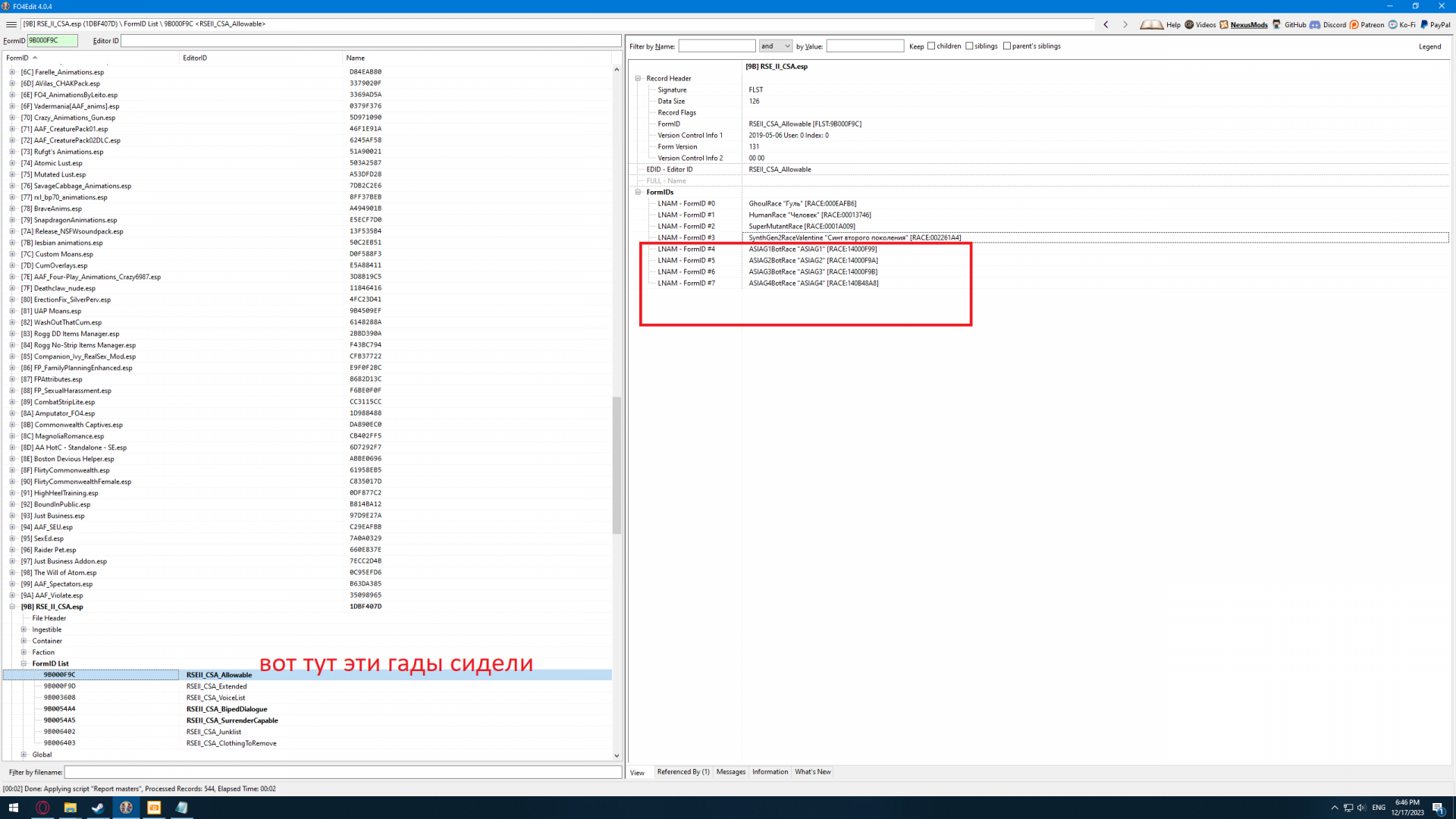The width and height of the screenshot is (1456, 819).
Task: Enable the Keep children checkbox
Action: 932,46
